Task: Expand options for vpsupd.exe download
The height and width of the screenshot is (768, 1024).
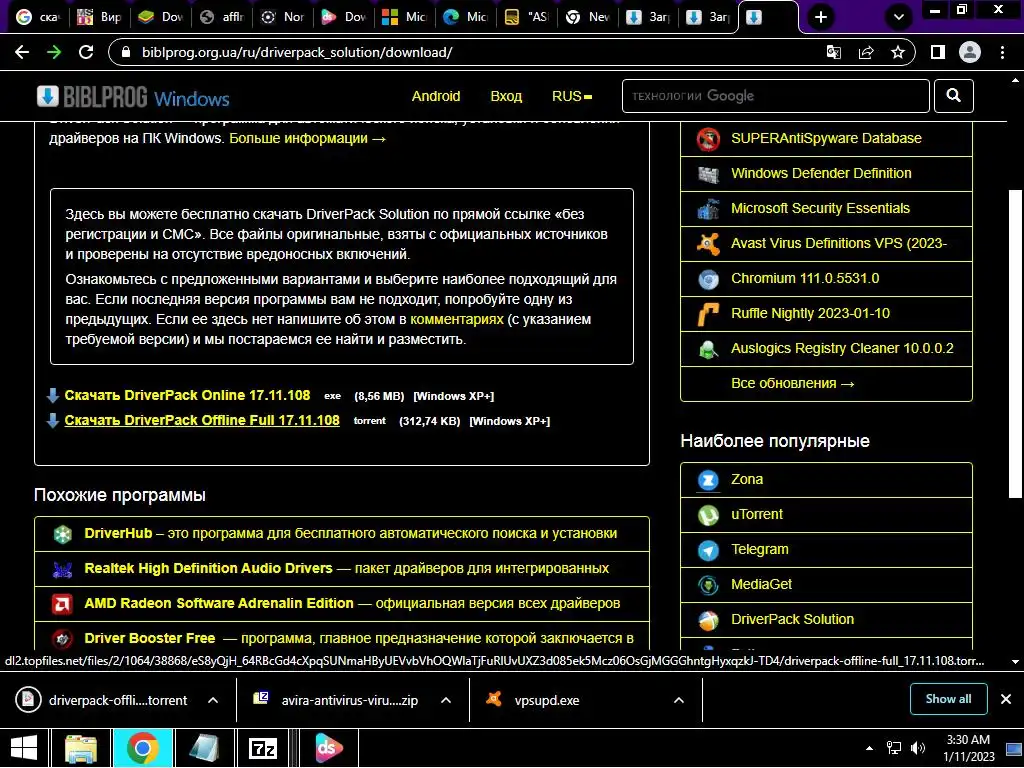Action: point(679,700)
